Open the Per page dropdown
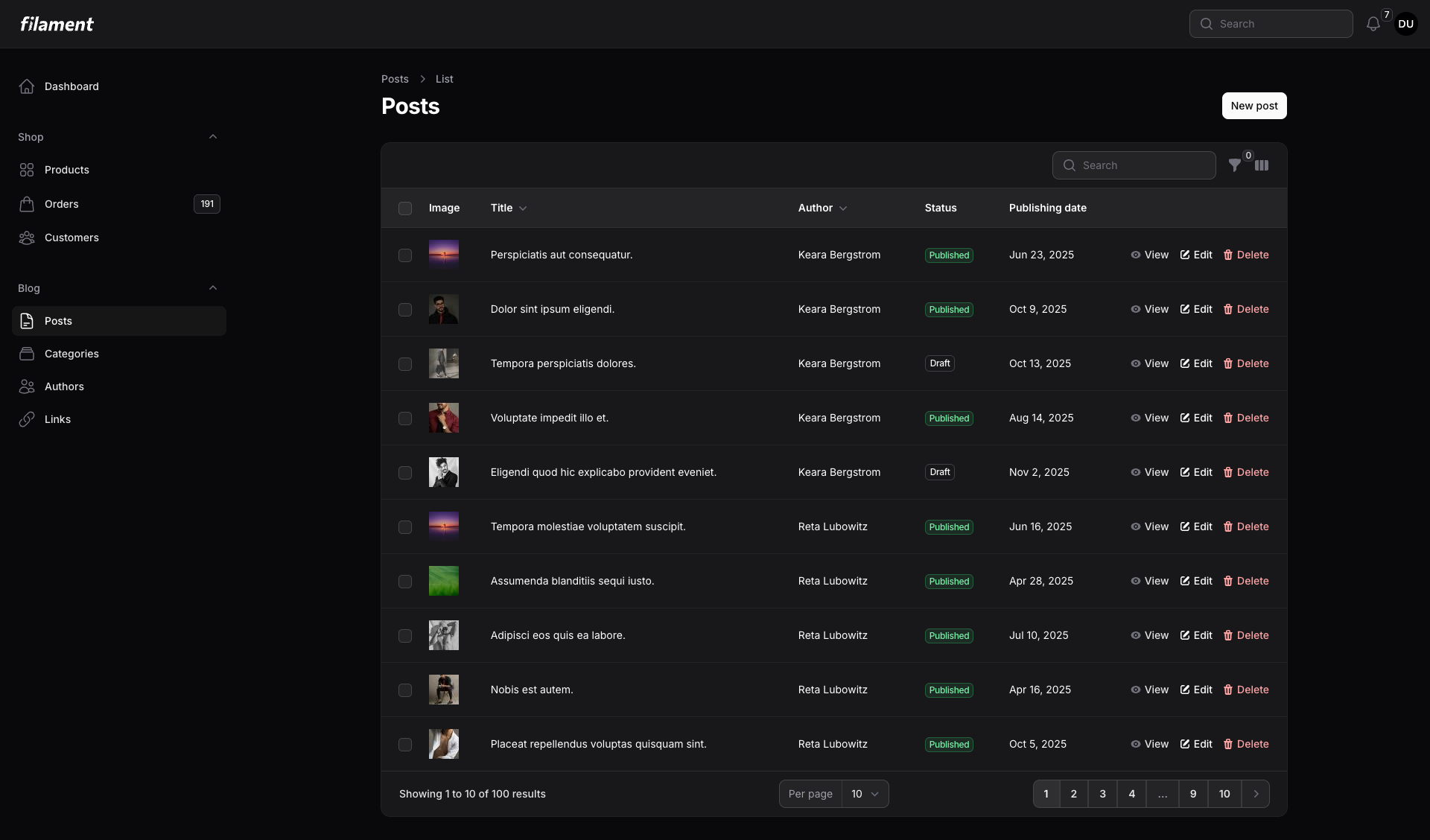 tap(865, 794)
